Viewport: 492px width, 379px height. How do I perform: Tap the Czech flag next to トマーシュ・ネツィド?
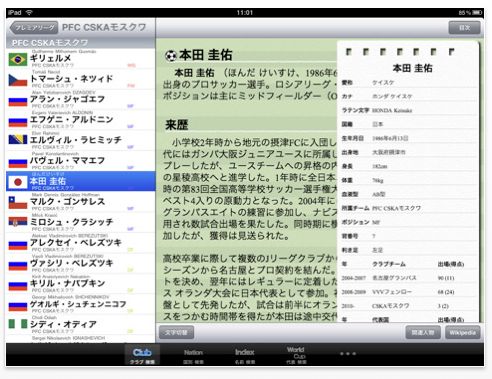[18, 80]
